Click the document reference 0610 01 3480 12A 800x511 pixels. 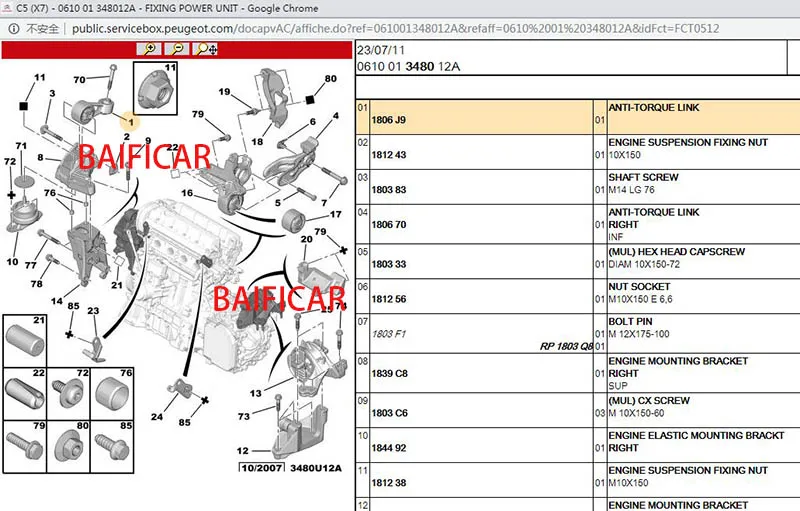tap(409, 67)
